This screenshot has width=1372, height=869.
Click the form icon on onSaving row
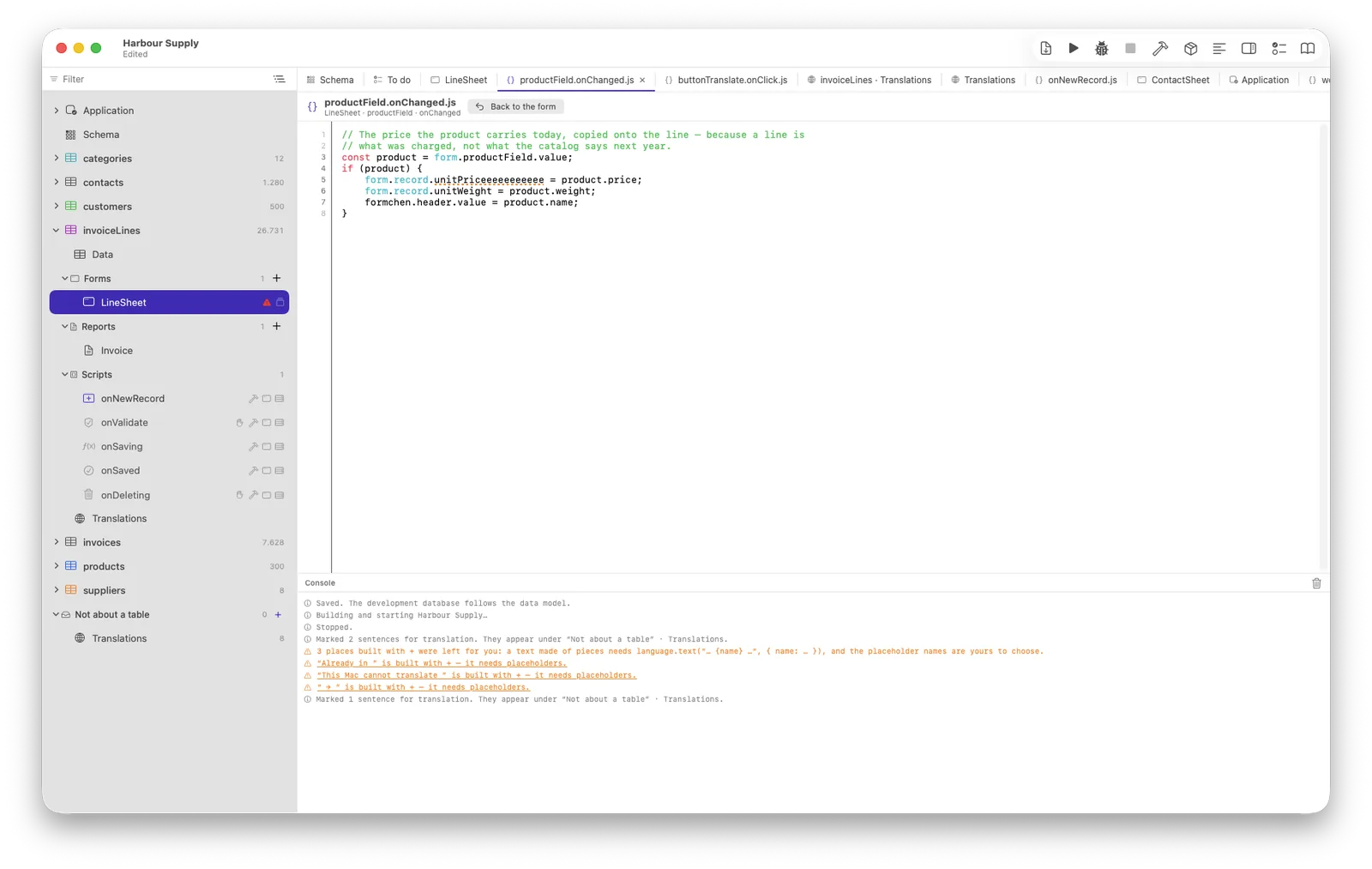(x=267, y=447)
